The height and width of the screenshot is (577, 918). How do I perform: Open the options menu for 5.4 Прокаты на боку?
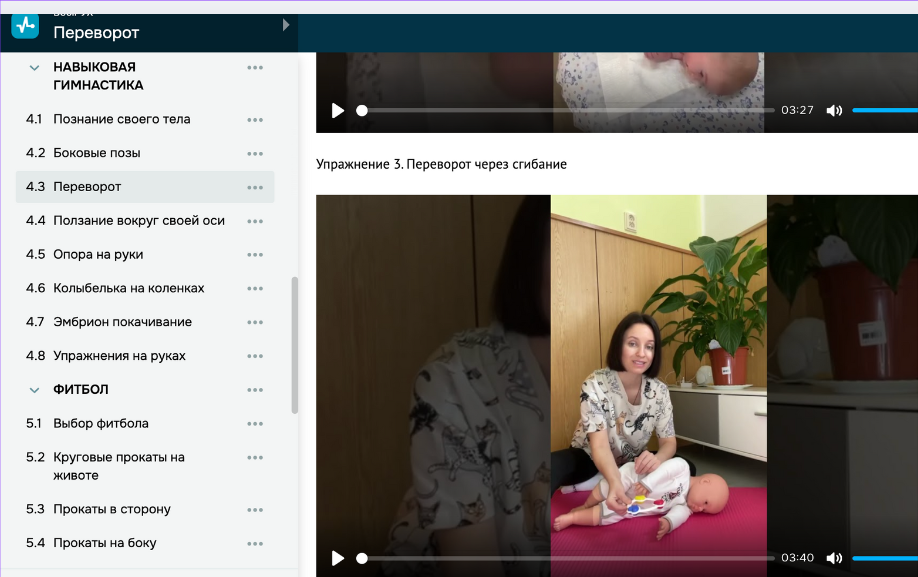point(255,543)
